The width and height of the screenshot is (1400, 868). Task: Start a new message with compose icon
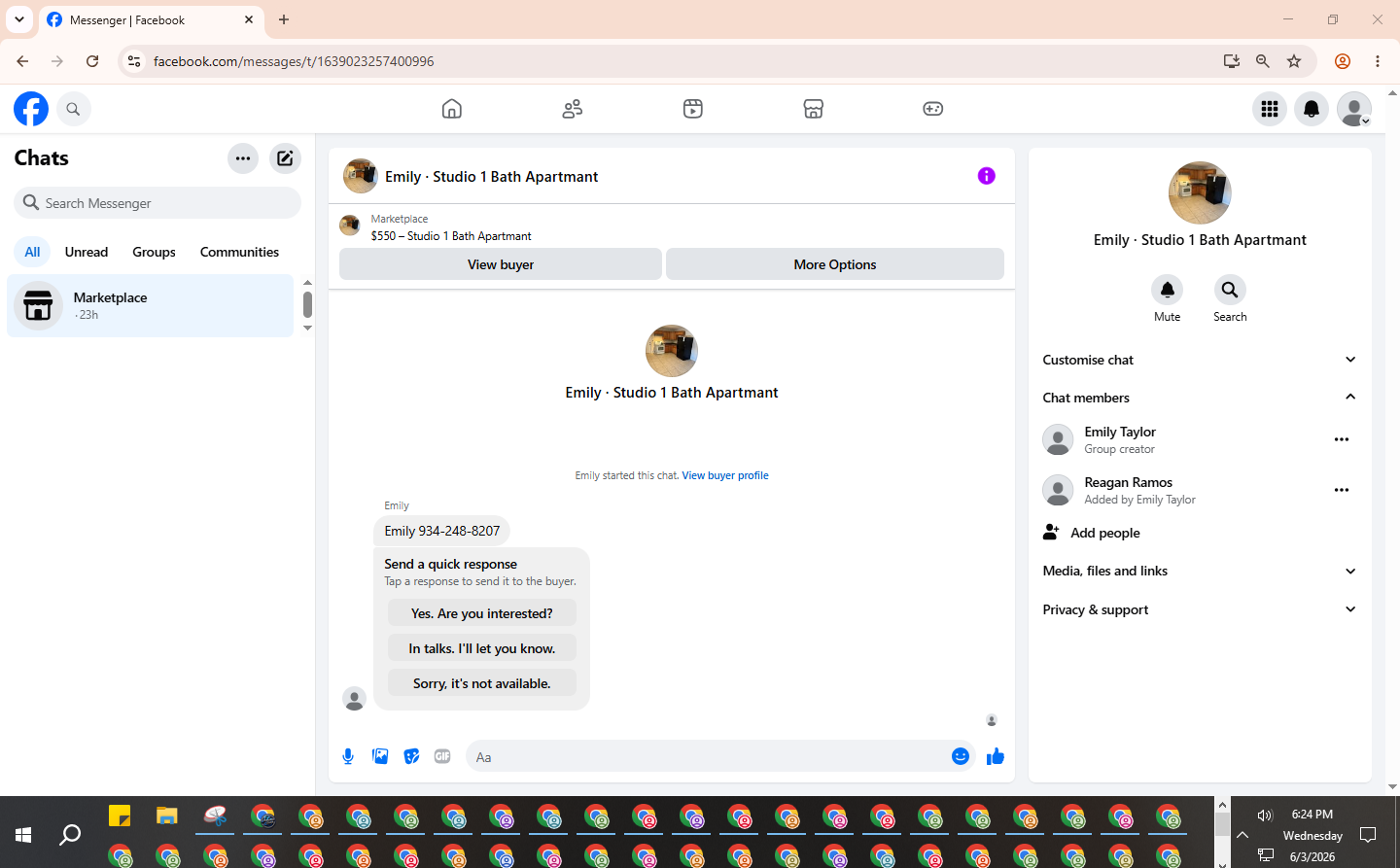tap(285, 158)
